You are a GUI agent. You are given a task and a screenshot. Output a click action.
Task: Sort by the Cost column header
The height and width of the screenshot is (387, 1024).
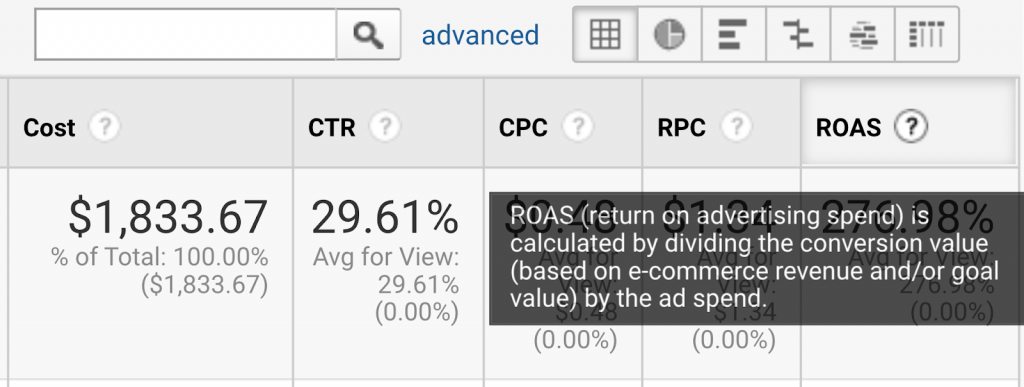(49, 128)
